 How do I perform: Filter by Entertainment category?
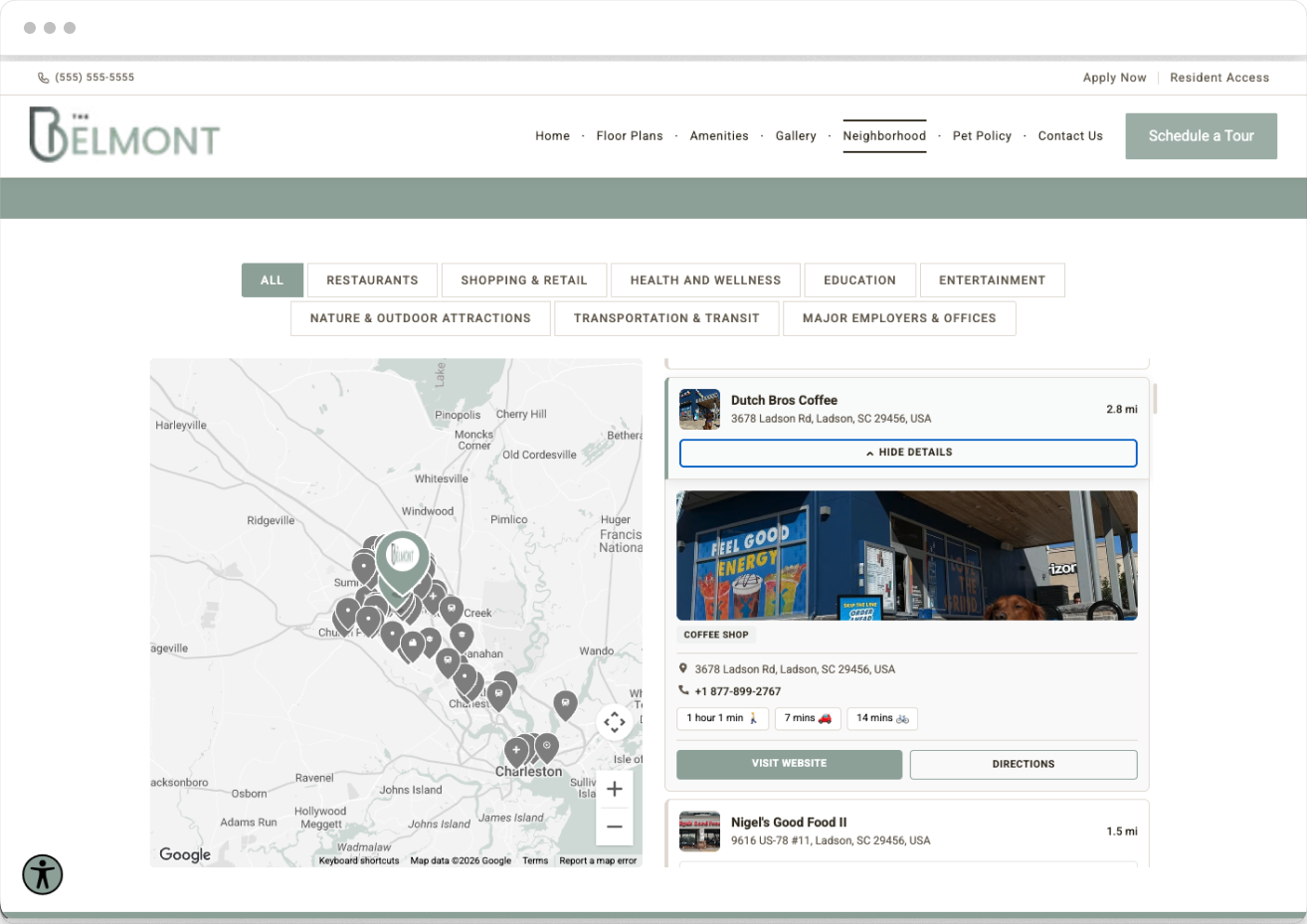pyautogui.click(x=993, y=280)
